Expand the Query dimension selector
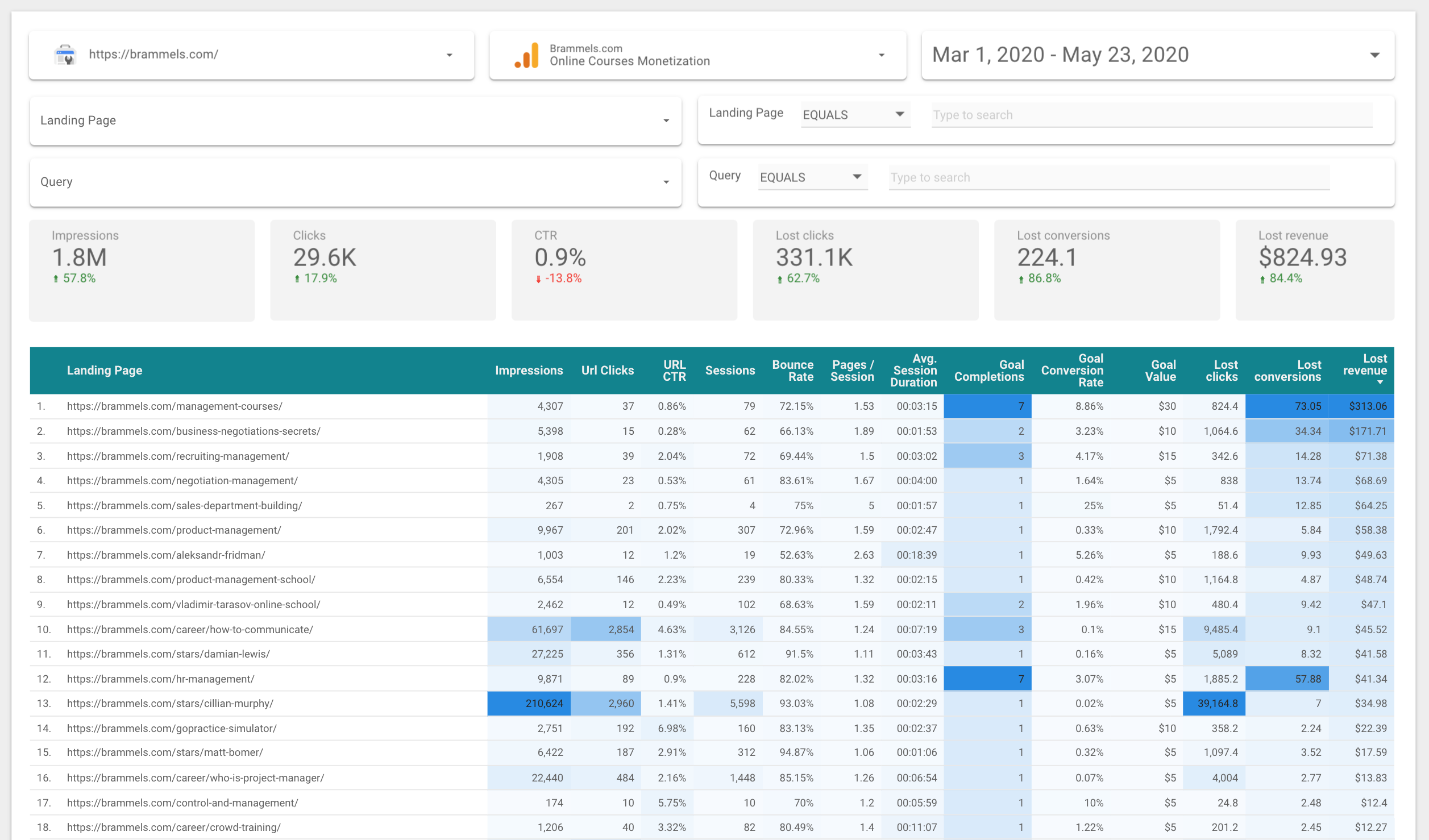The image size is (1429, 840). (x=666, y=182)
